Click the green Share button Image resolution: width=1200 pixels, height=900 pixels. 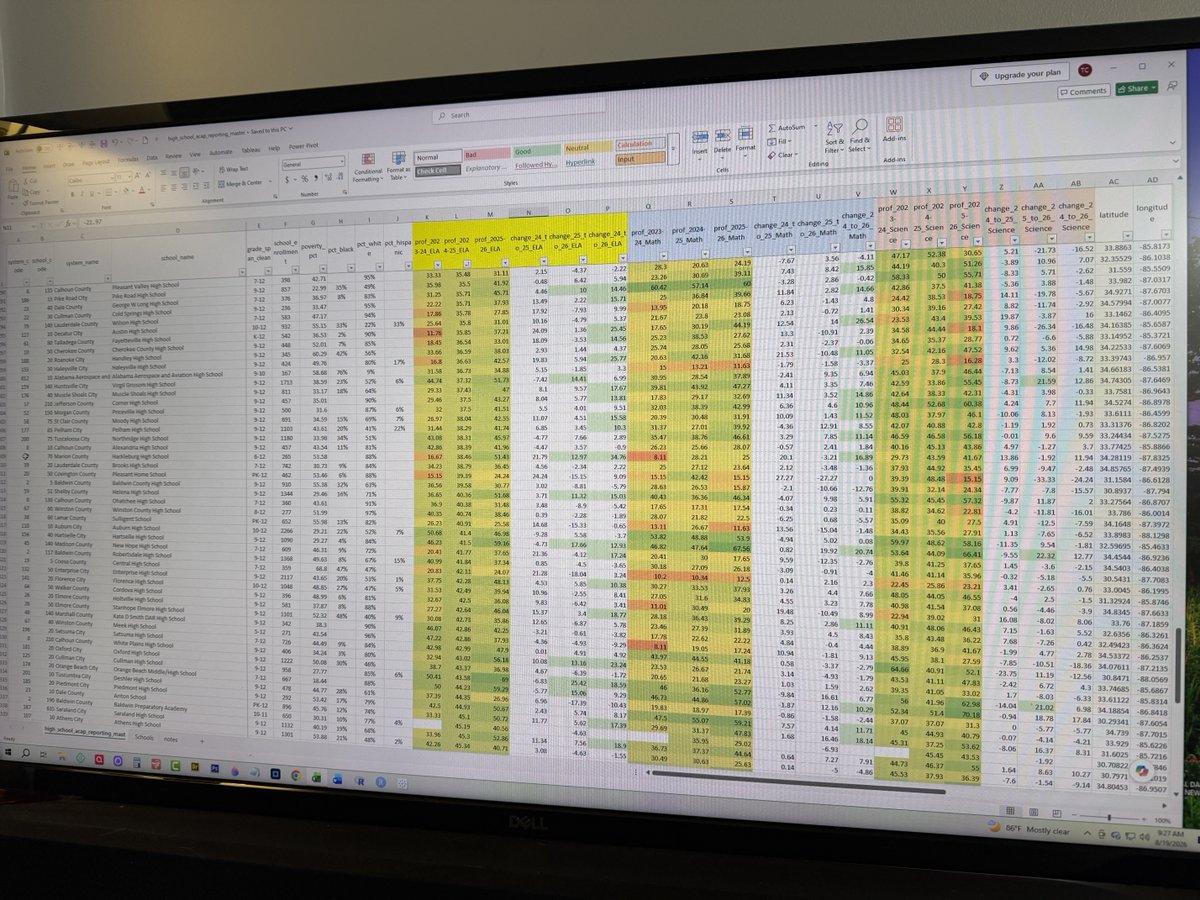(x=1136, y=88)
